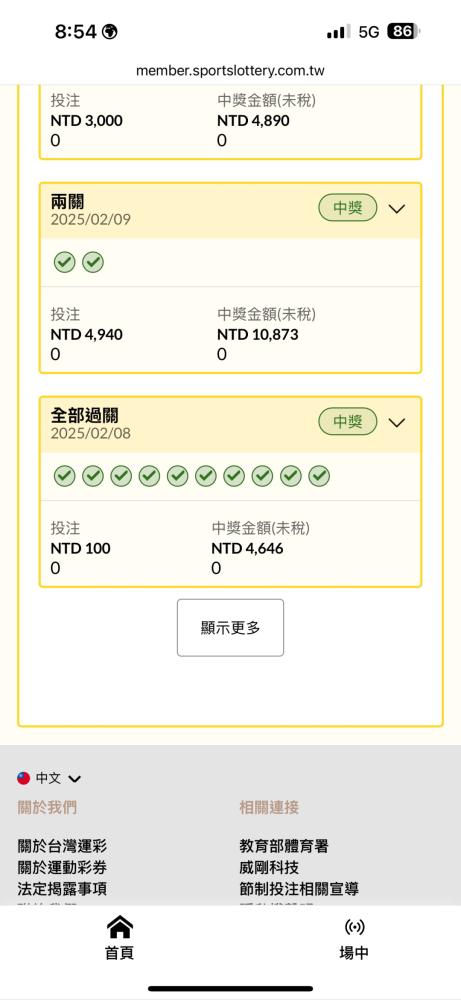
Task: Expand the 兩關 bet card chevron
Action: pyautogui.click(x=397, y=209)
